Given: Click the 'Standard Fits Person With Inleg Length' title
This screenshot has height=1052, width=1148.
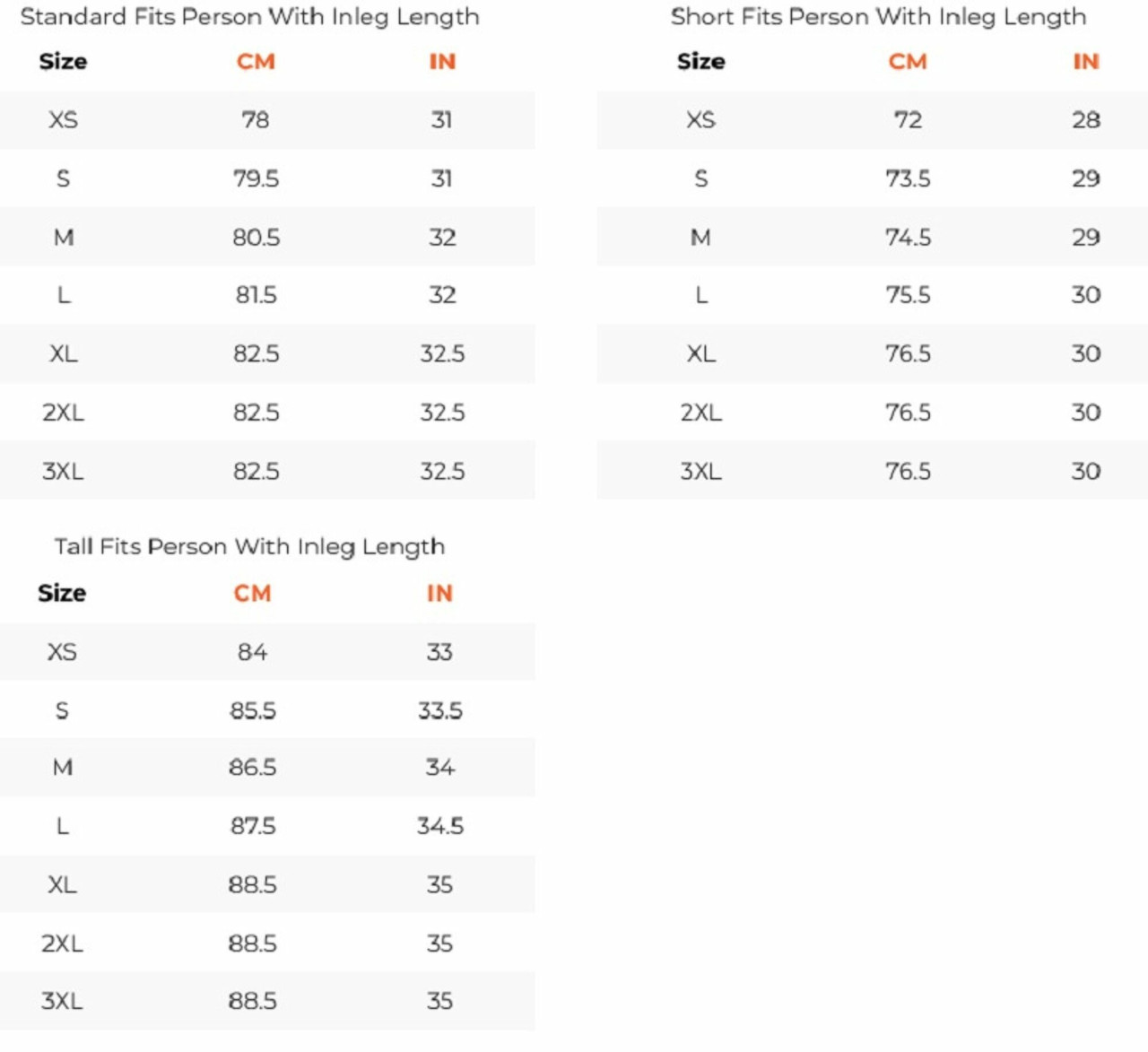Looking at the screenshot, I should [x=249, y=17].
